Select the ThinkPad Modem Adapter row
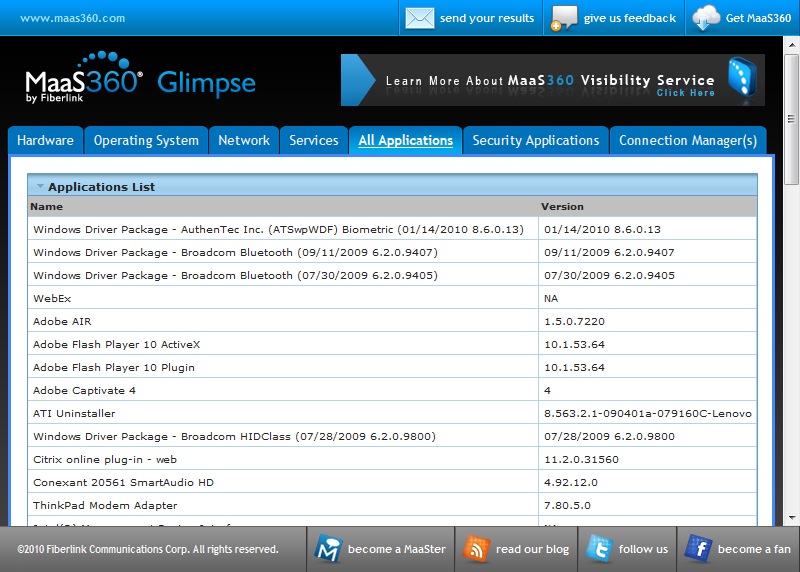 [392, 505]
